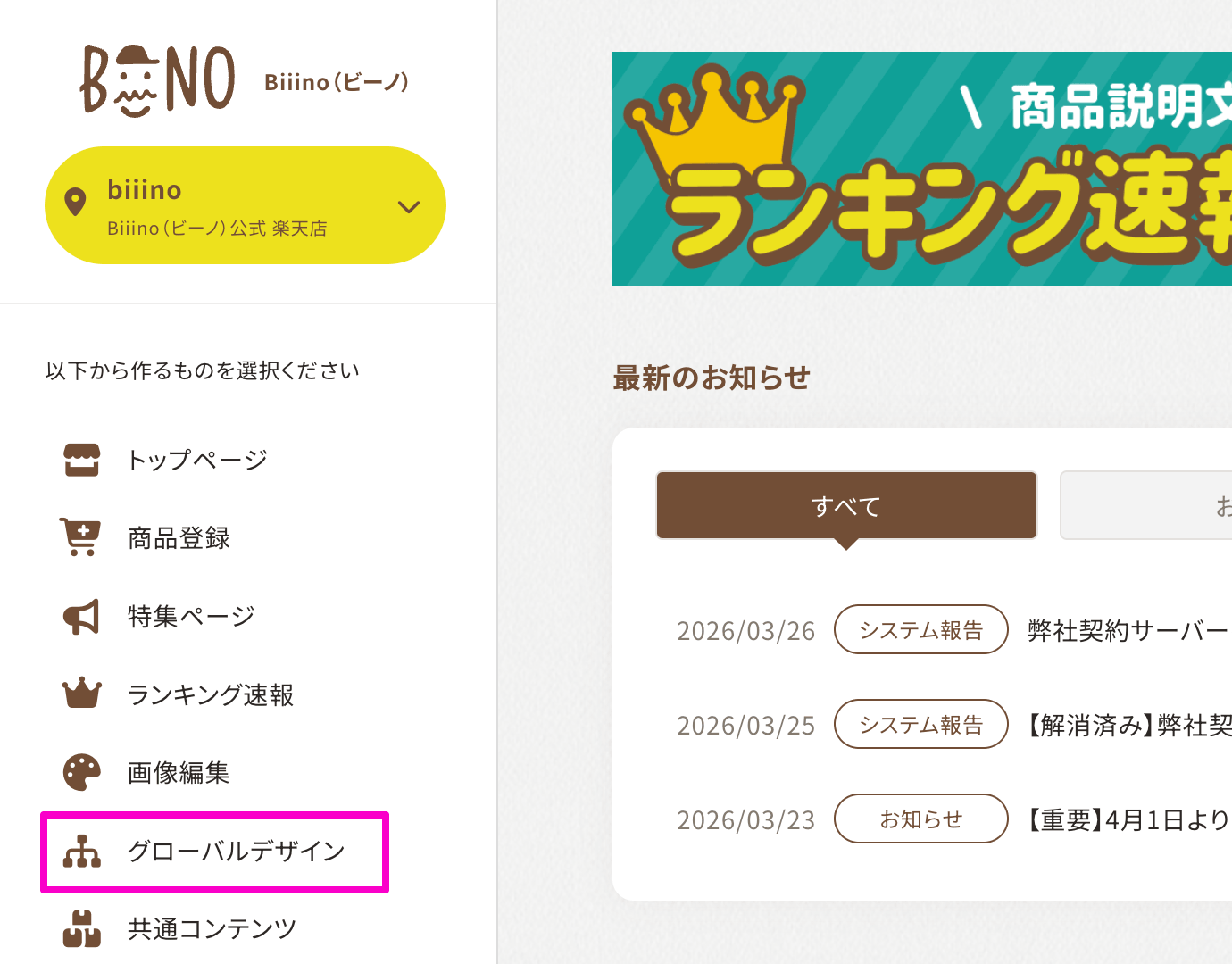This screenshot has width=1232, height=964.
Task: Click the crown icon for ランキング速報
Action: click(x=82, y=694)
